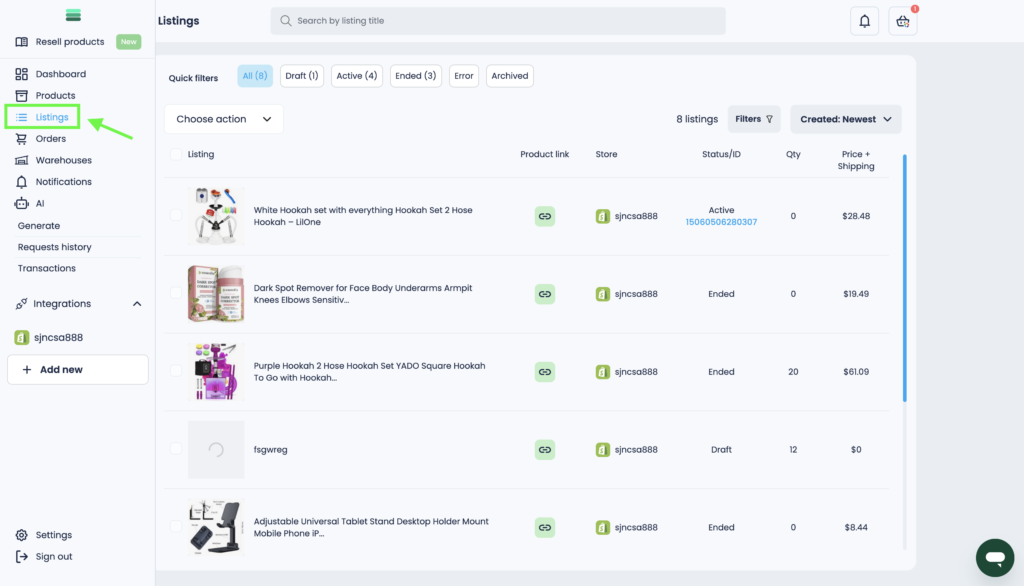The image size is (1024, 586).
Task: Click the listings table vertical scrollbar
Action: tap(904, 278)
